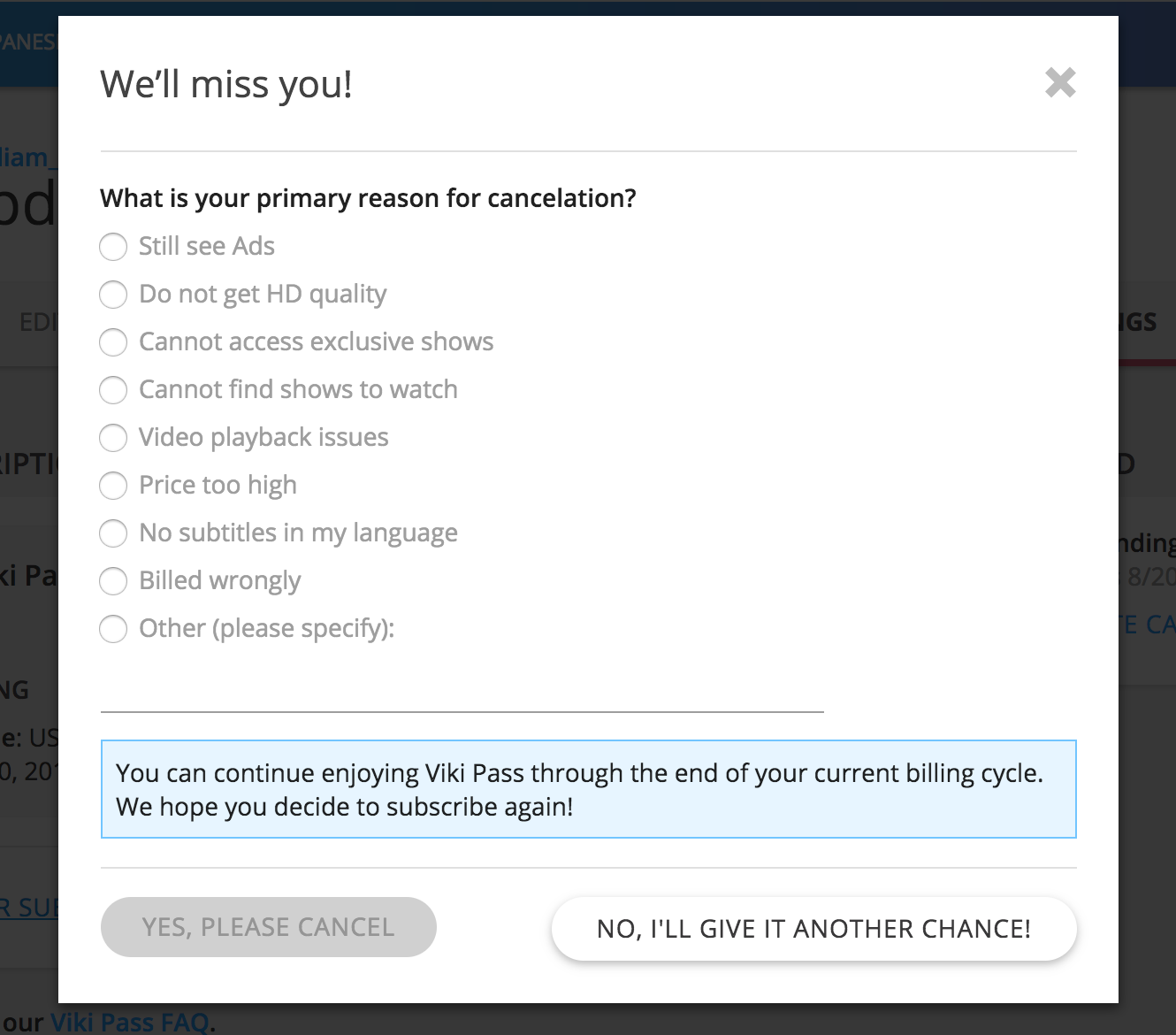Close the We'll miss you dialog
The image size is (1176, 1035).
[1059, 83]
